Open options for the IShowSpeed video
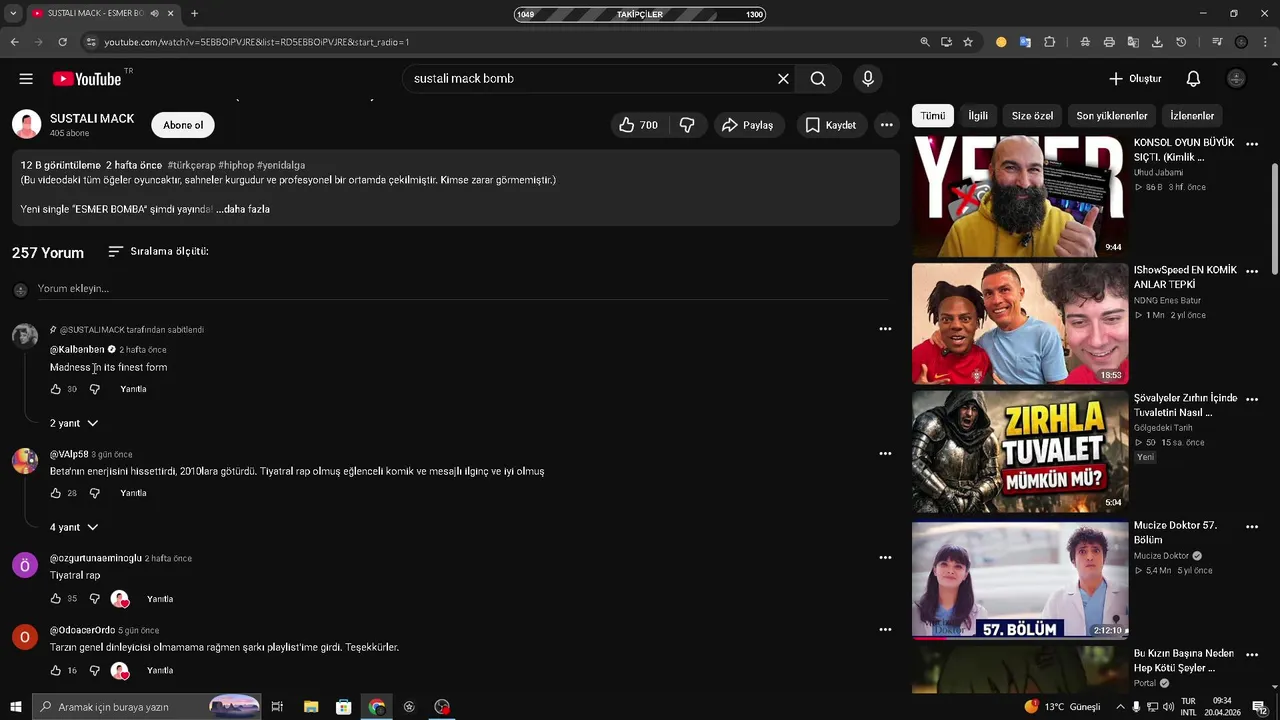The width and height of the screenshot is (1280, 720). tap(1252, 271)
